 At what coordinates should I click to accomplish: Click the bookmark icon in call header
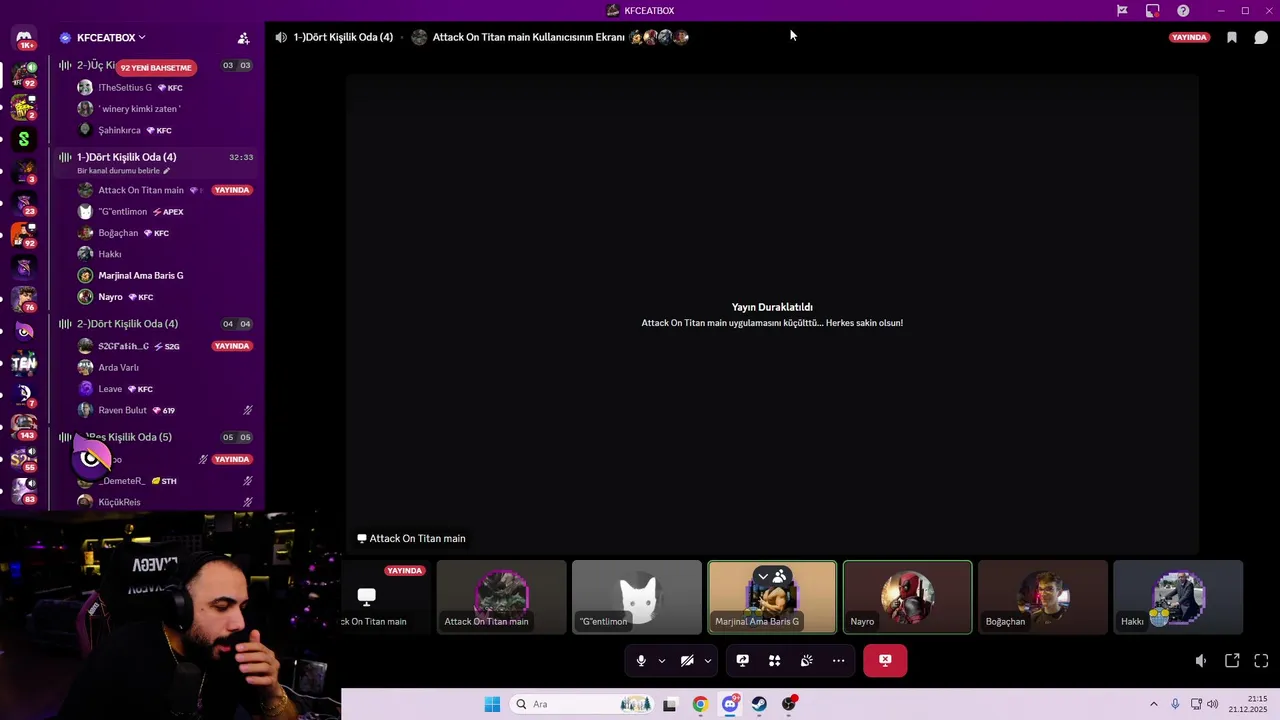[1232, 38]
